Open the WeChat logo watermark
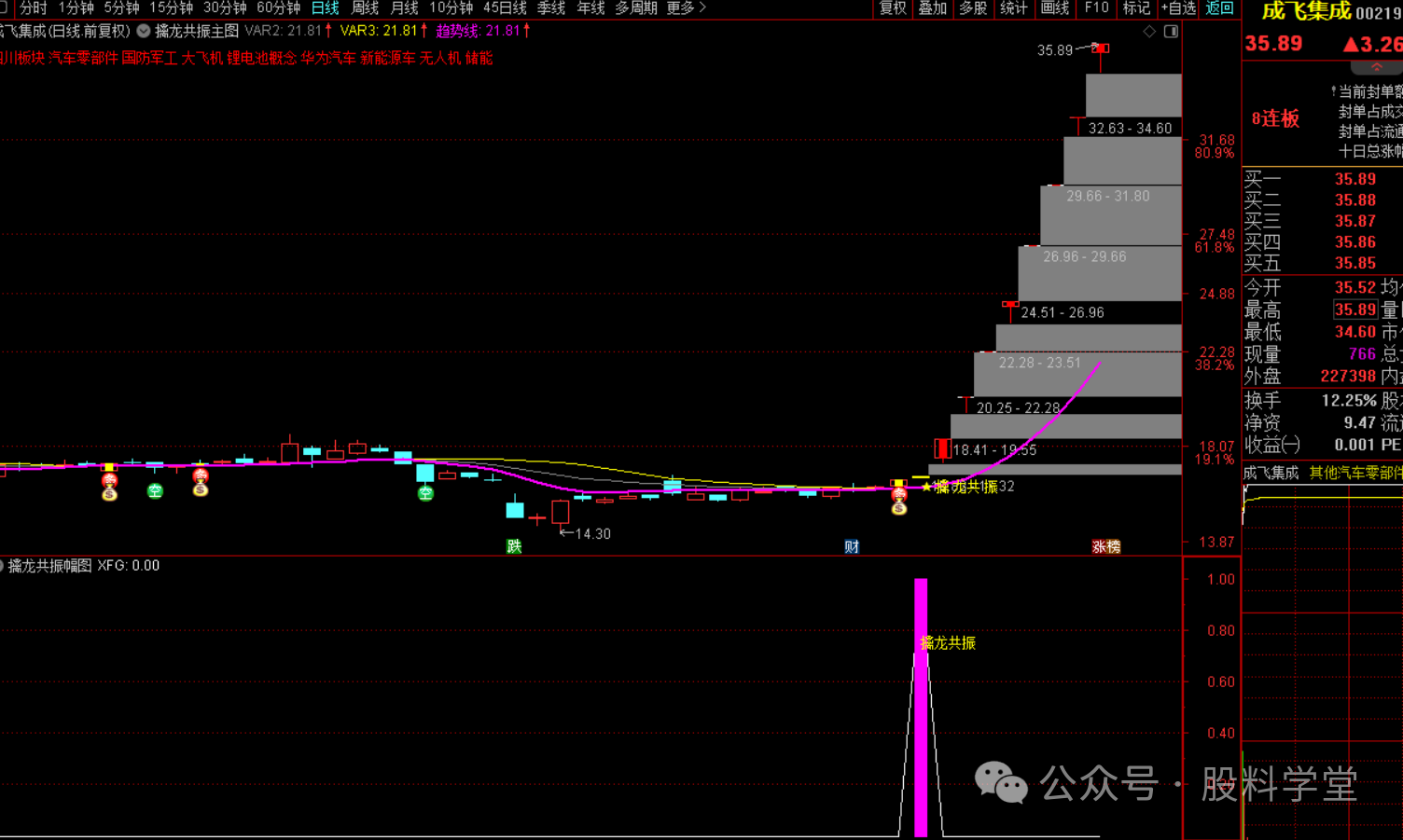This screenshot has height=840, width=1403. pyautogui.click(x=1001, y=783)
